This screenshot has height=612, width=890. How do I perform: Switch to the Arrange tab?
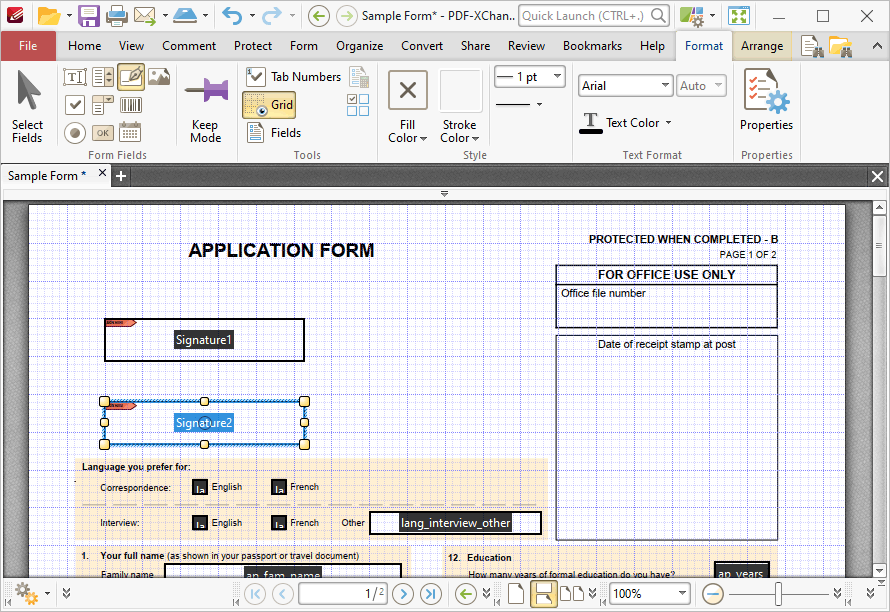tap(762, 46)
